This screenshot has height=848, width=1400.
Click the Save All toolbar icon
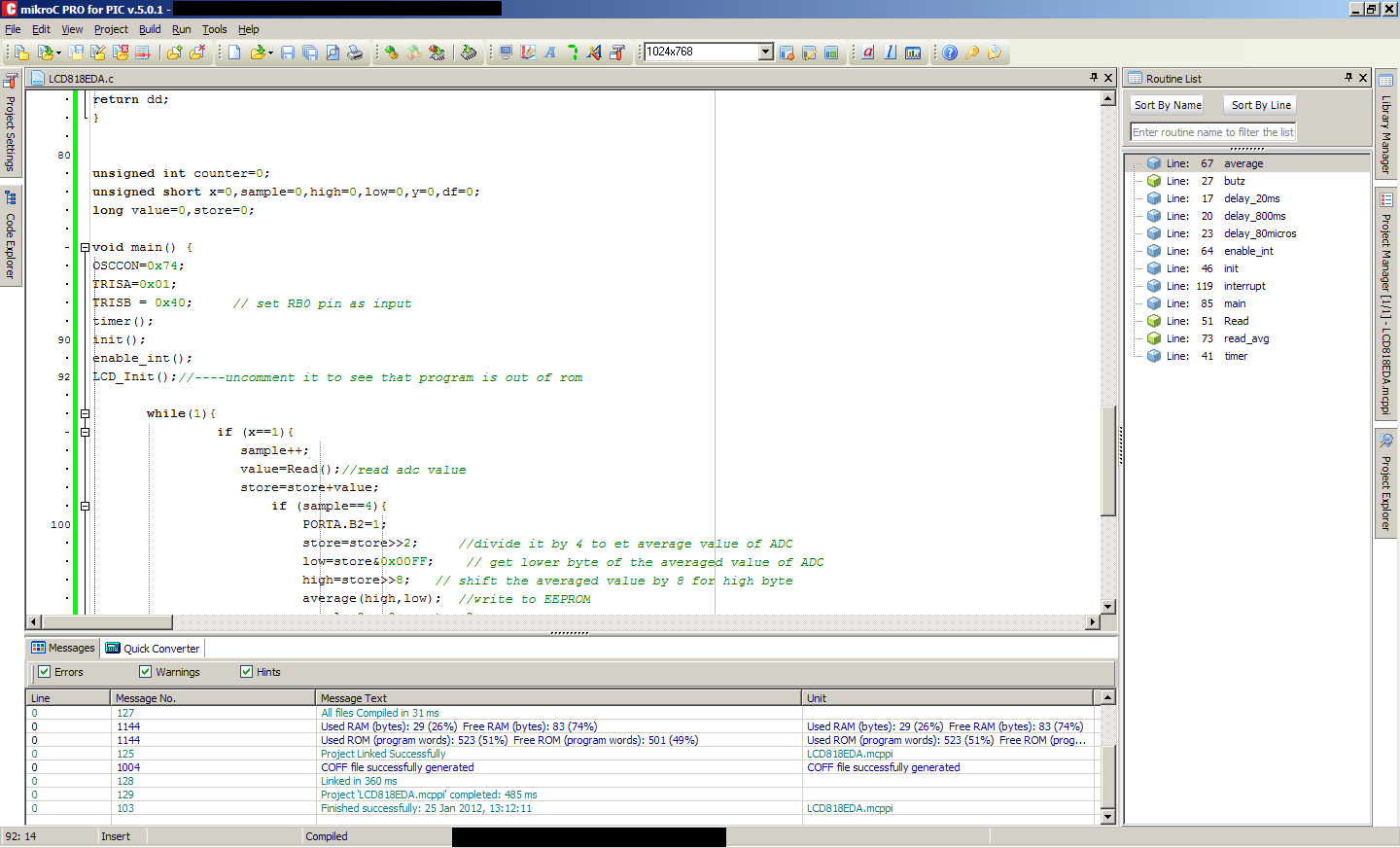pos(310,53)
